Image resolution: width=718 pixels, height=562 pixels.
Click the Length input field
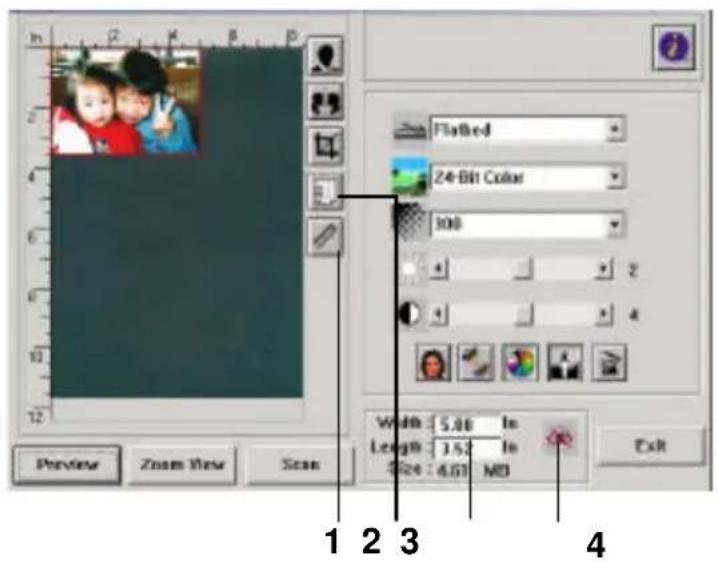(468, 448)
